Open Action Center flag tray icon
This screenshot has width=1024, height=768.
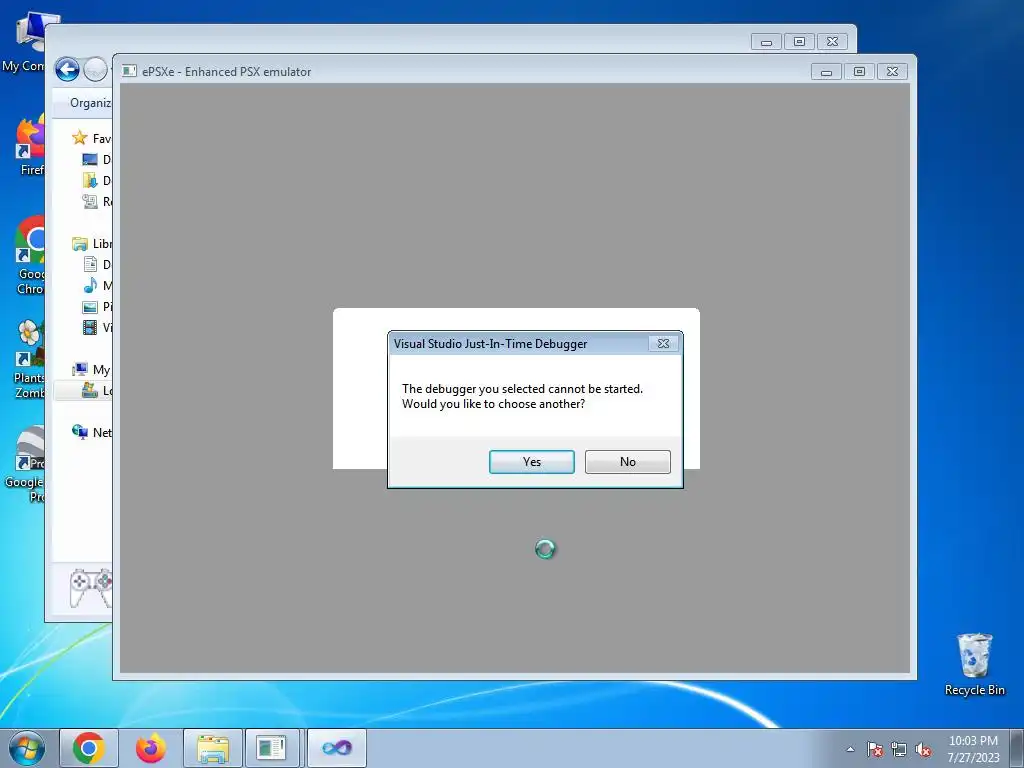[875, 749]
